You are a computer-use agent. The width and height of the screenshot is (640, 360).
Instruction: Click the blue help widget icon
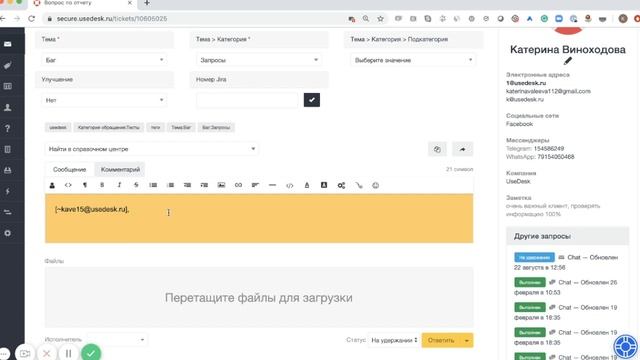[625, 347]
